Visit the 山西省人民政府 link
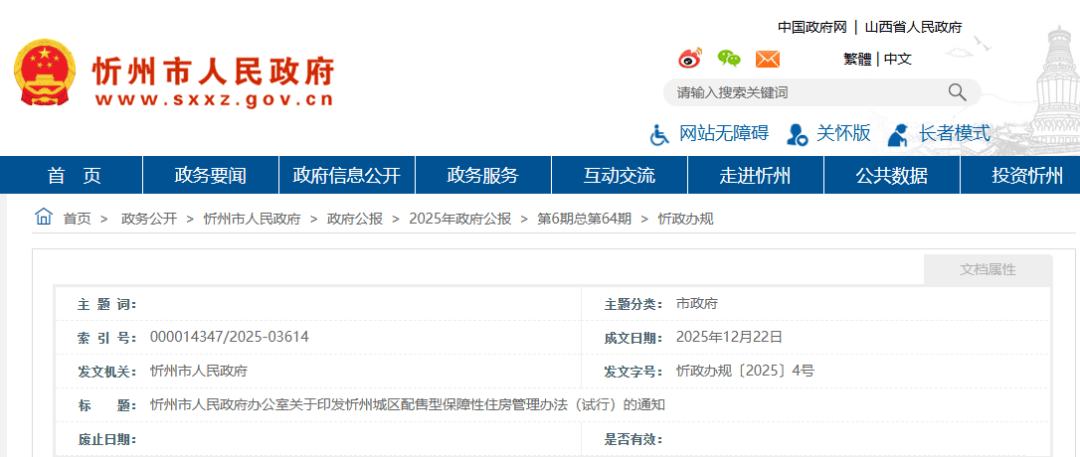This screenshot has height=457, width=1080. click(913, 27)
